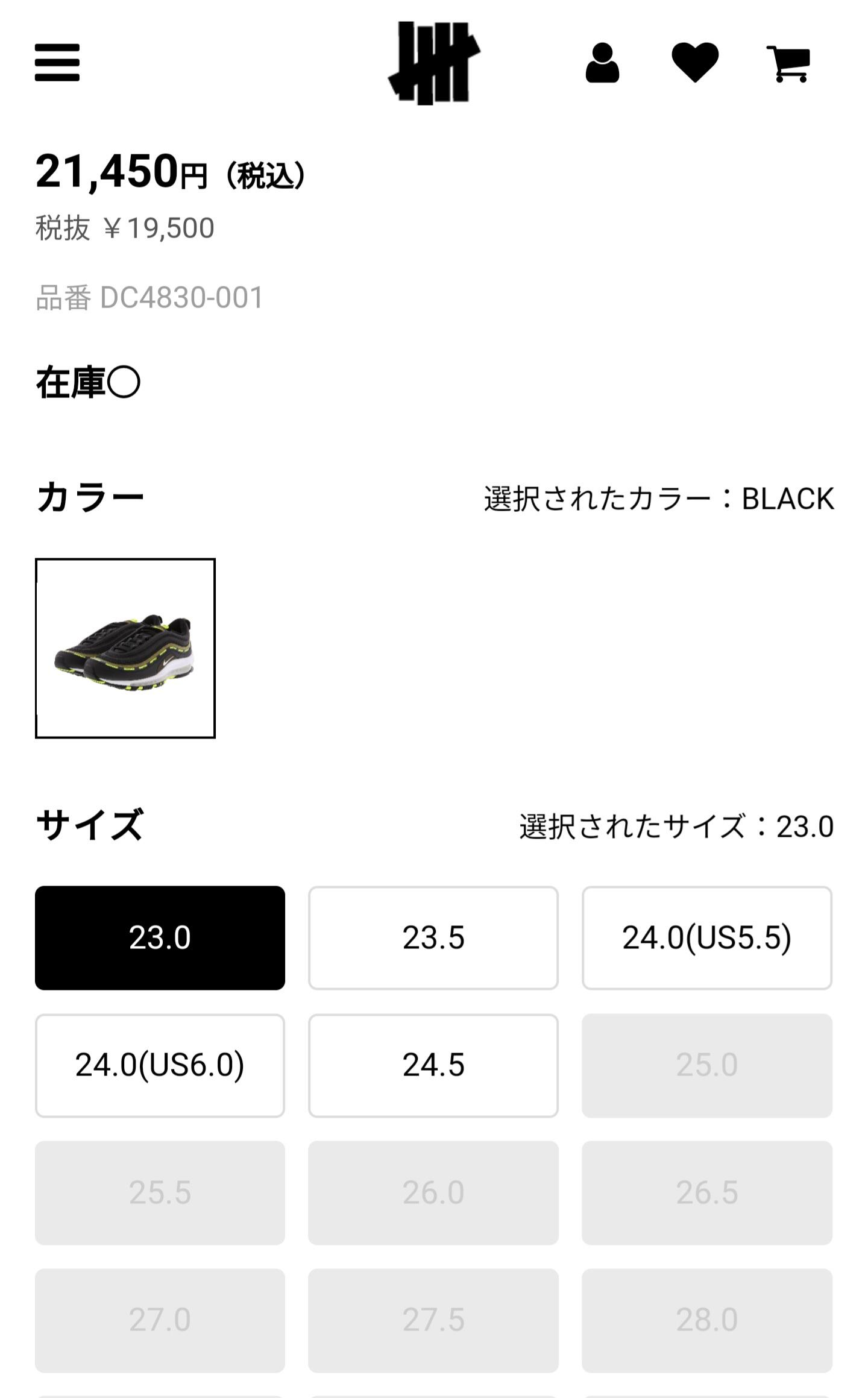Select the black sneaker color thumbnail
The width and height of the screenshot is (868, 1398).
tap(125, 648)
